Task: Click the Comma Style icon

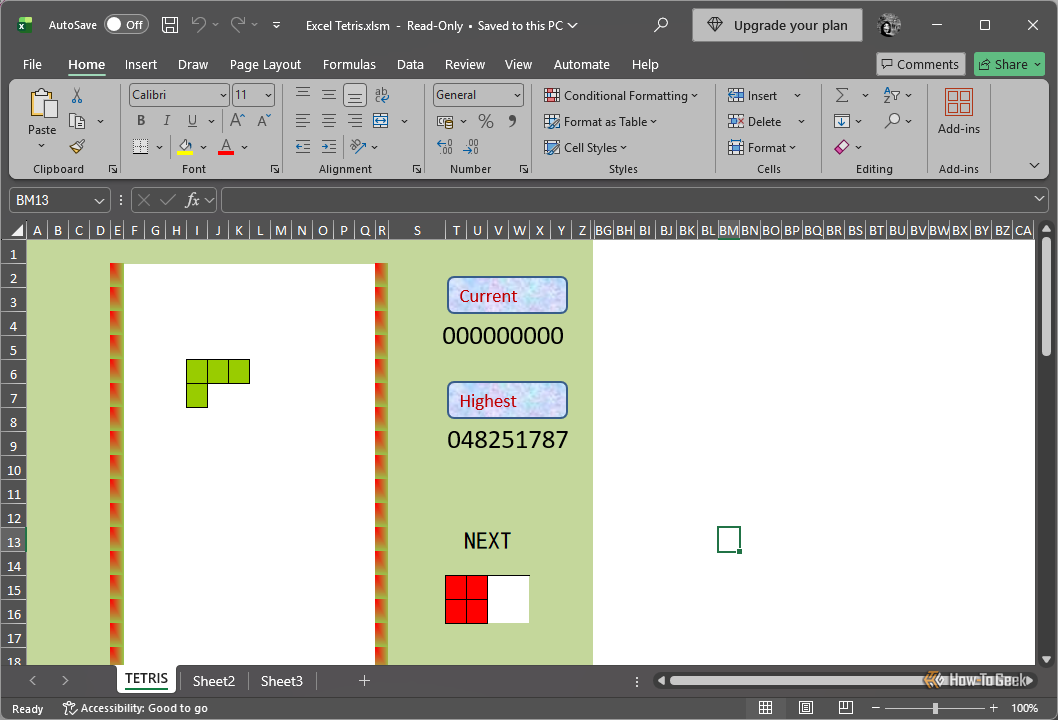Action: [x=512, y=121]
